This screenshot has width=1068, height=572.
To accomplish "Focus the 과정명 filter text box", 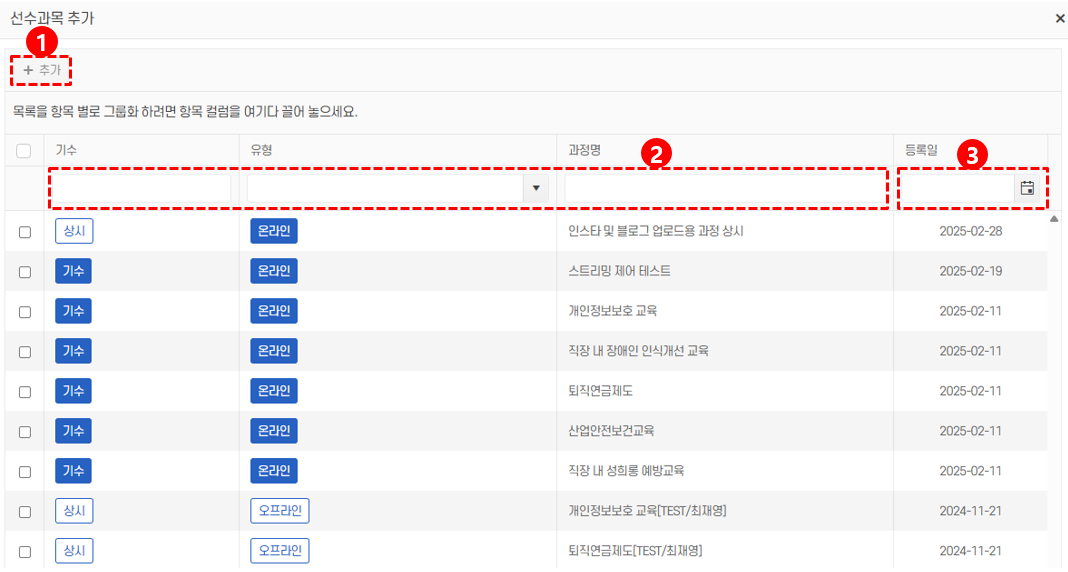I will (x=725, y=188).
